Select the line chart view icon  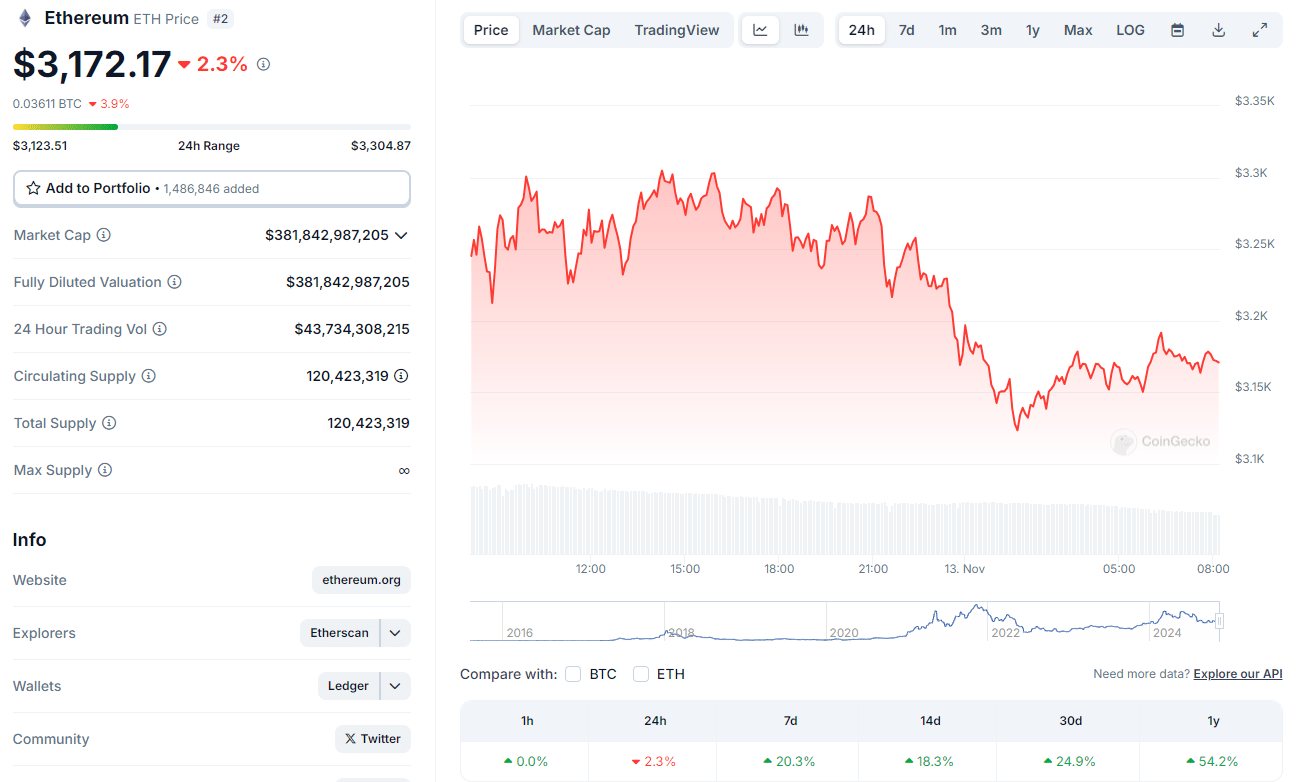(760, 30)
